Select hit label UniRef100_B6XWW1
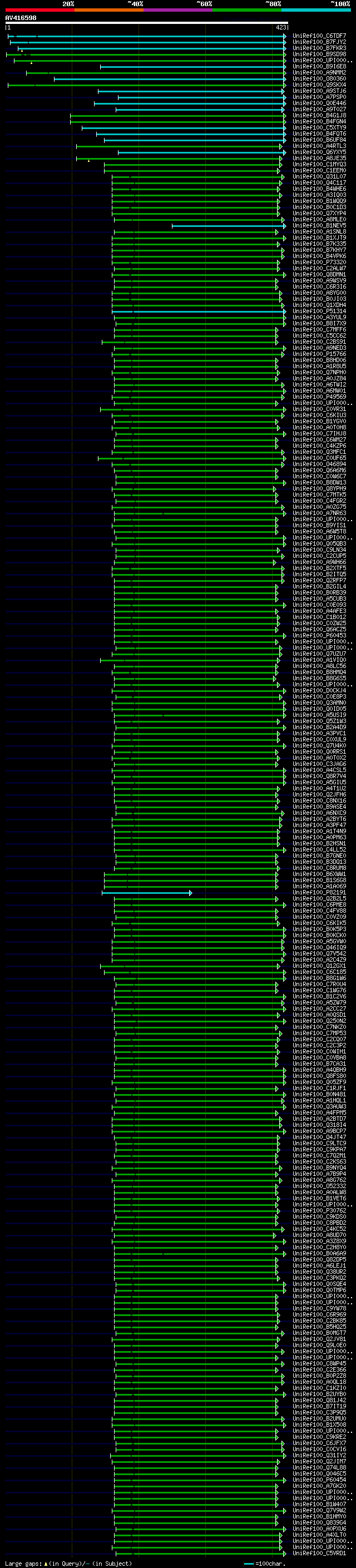Image resolution: width=356 pixels, height=1568 pixels. coord(319,874)
